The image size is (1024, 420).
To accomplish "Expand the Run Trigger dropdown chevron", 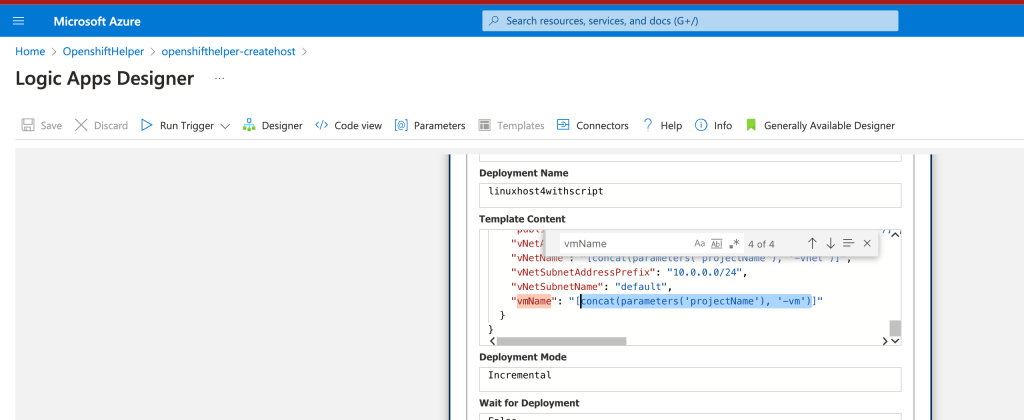I will (x=225, y=126).
